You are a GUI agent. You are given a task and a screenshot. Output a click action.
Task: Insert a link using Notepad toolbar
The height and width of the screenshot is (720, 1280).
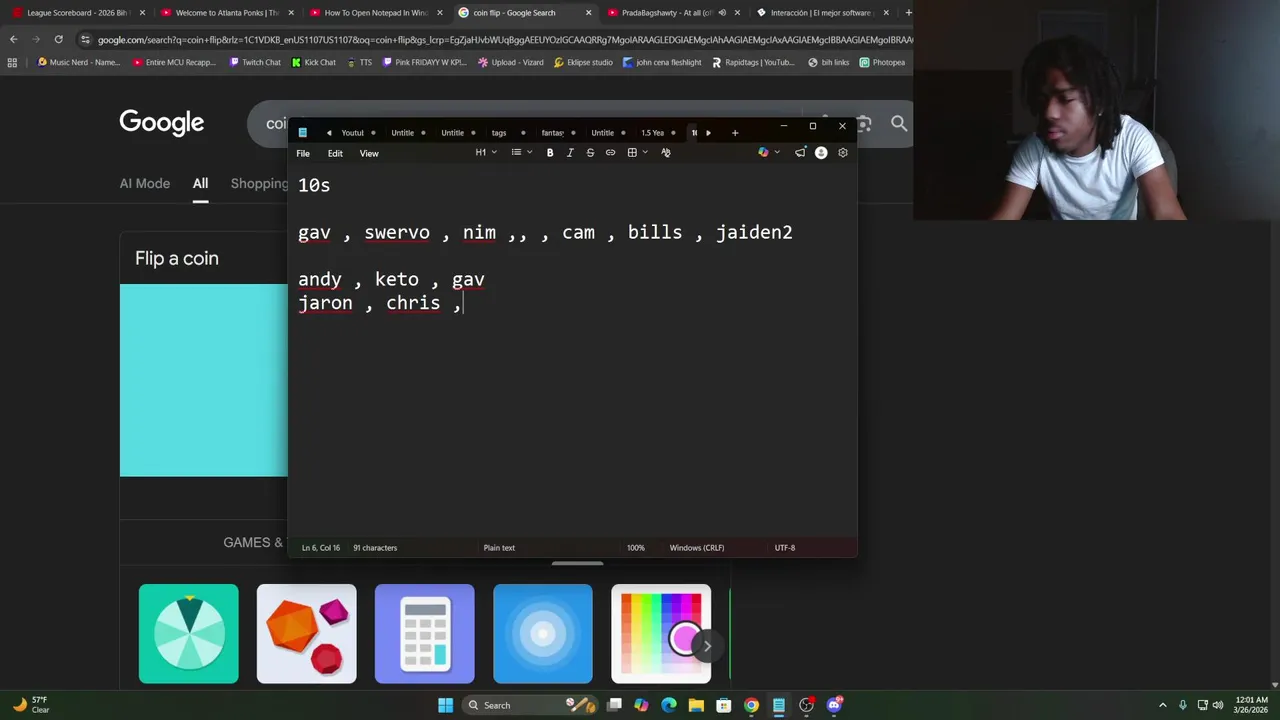point(610,153)
